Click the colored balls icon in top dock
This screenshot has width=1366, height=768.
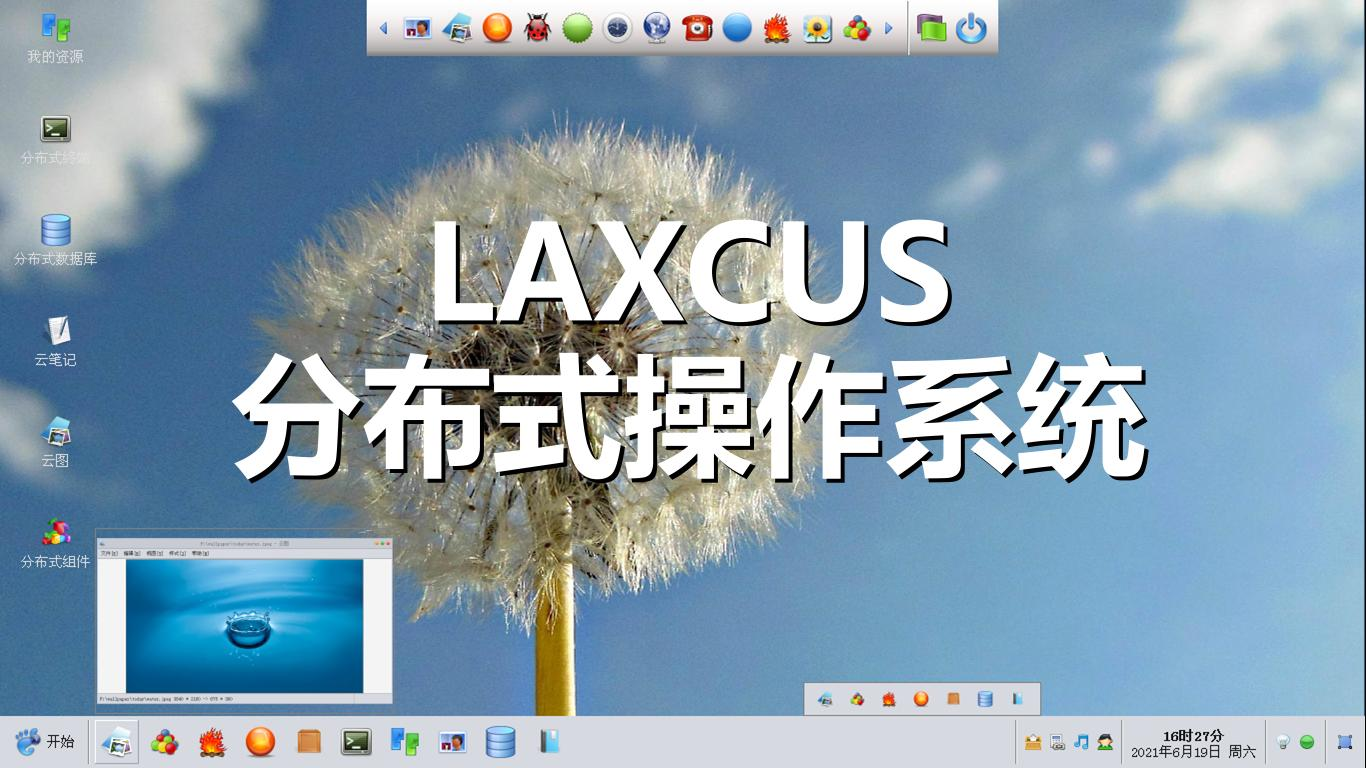tap(857, 28)
